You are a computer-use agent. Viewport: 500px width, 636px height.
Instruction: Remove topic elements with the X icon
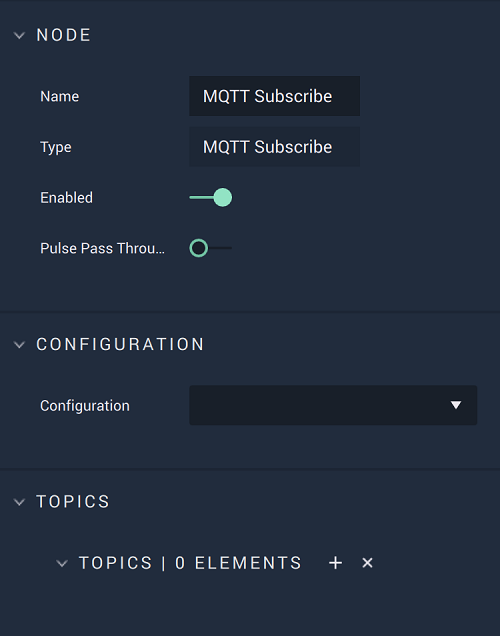367,563
